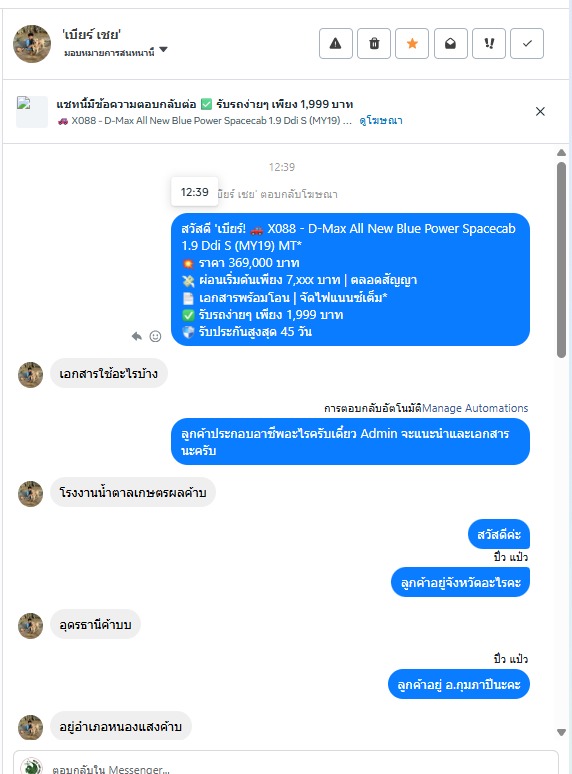Open the customer's profile picture in header
The width and height of the screenshot is (572, 774).
[x=32, y=44]
